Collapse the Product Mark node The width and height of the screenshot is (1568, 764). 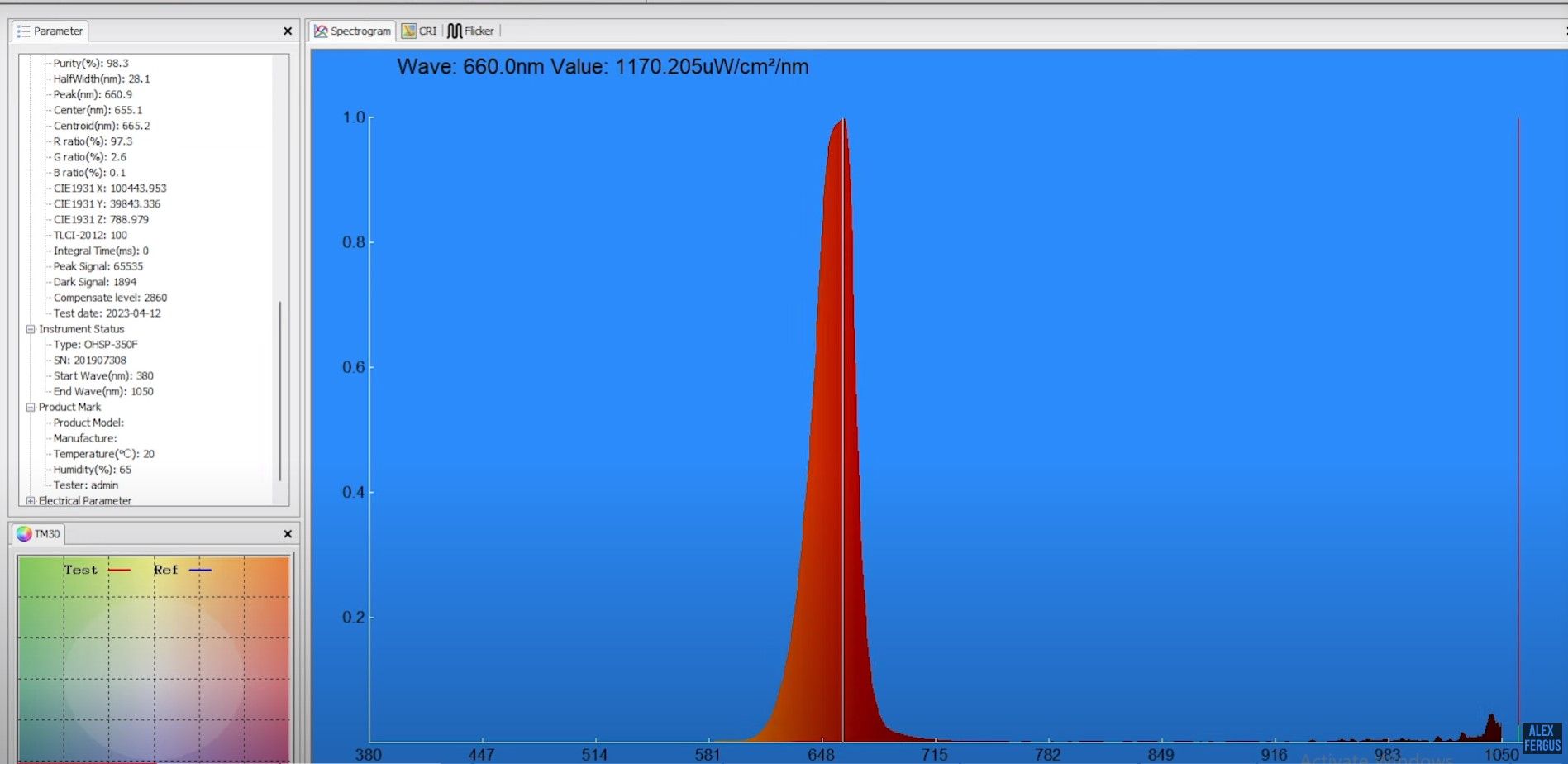(x=30, y=407)
